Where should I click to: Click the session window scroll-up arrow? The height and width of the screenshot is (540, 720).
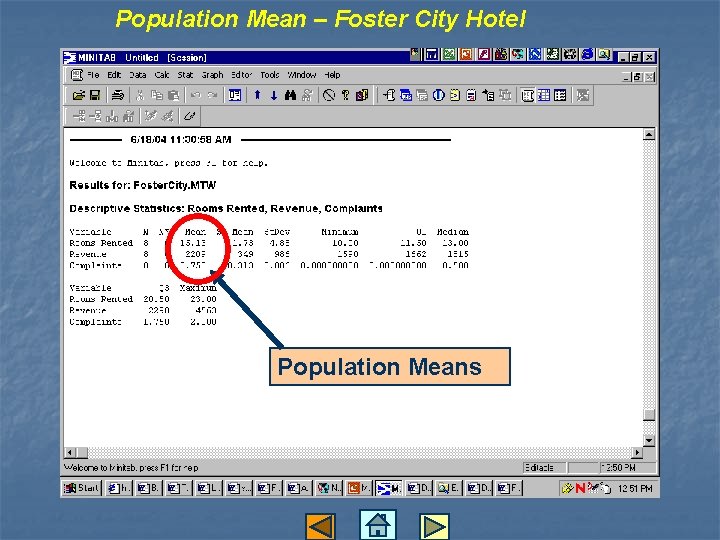tap(649, 135)
